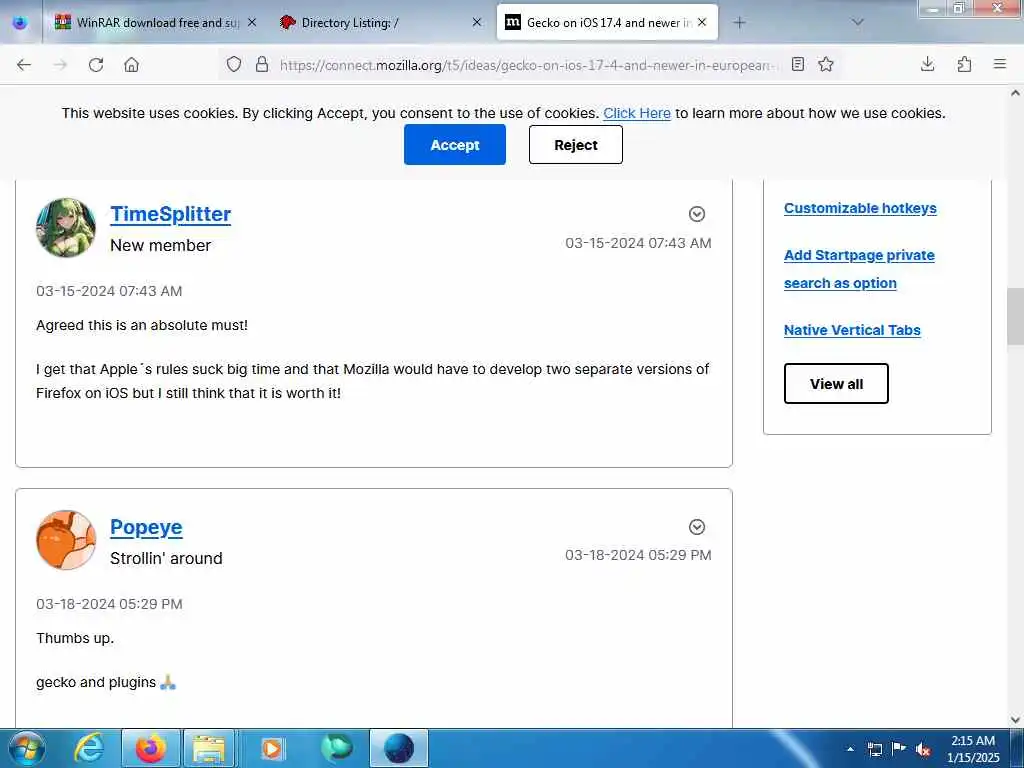Toggle reader view icon
This screenshot has height=768, width=1024.
click(x=797, y=64)
